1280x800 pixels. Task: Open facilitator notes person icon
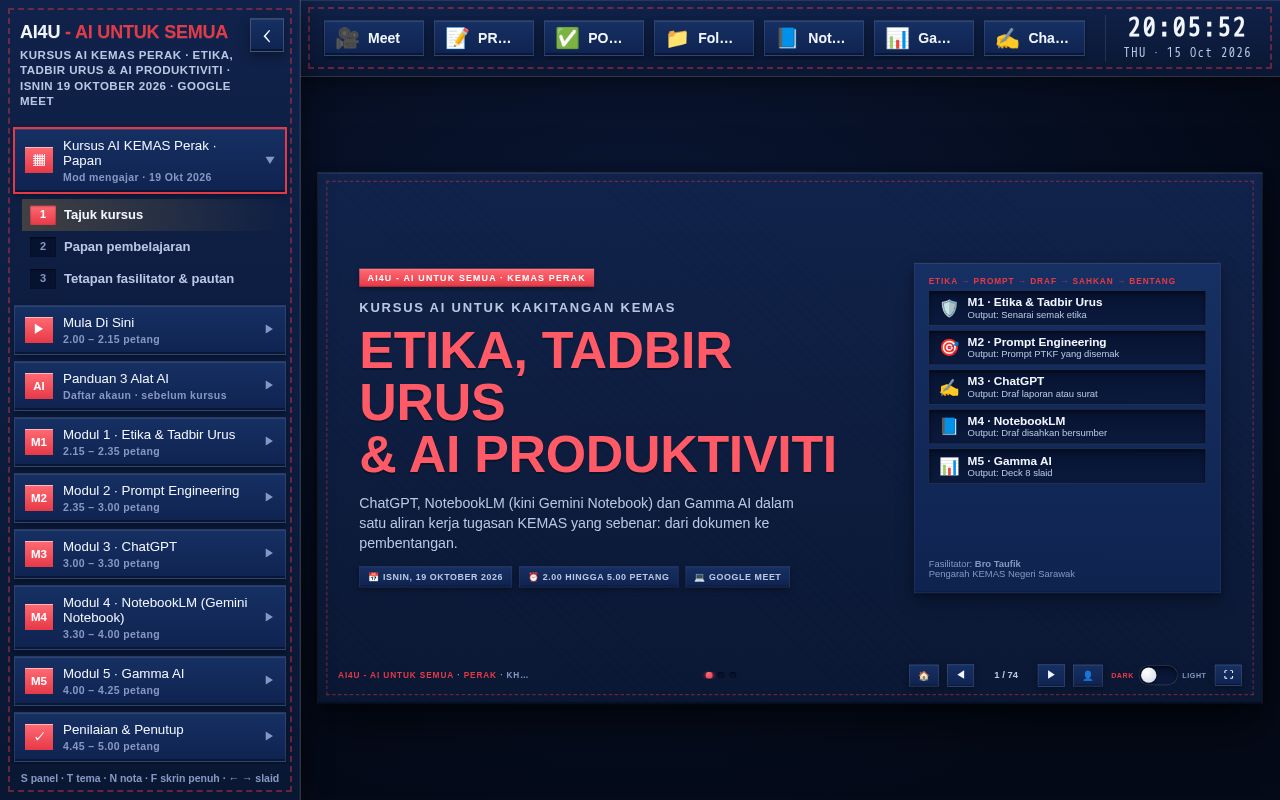pos(1088,675)
